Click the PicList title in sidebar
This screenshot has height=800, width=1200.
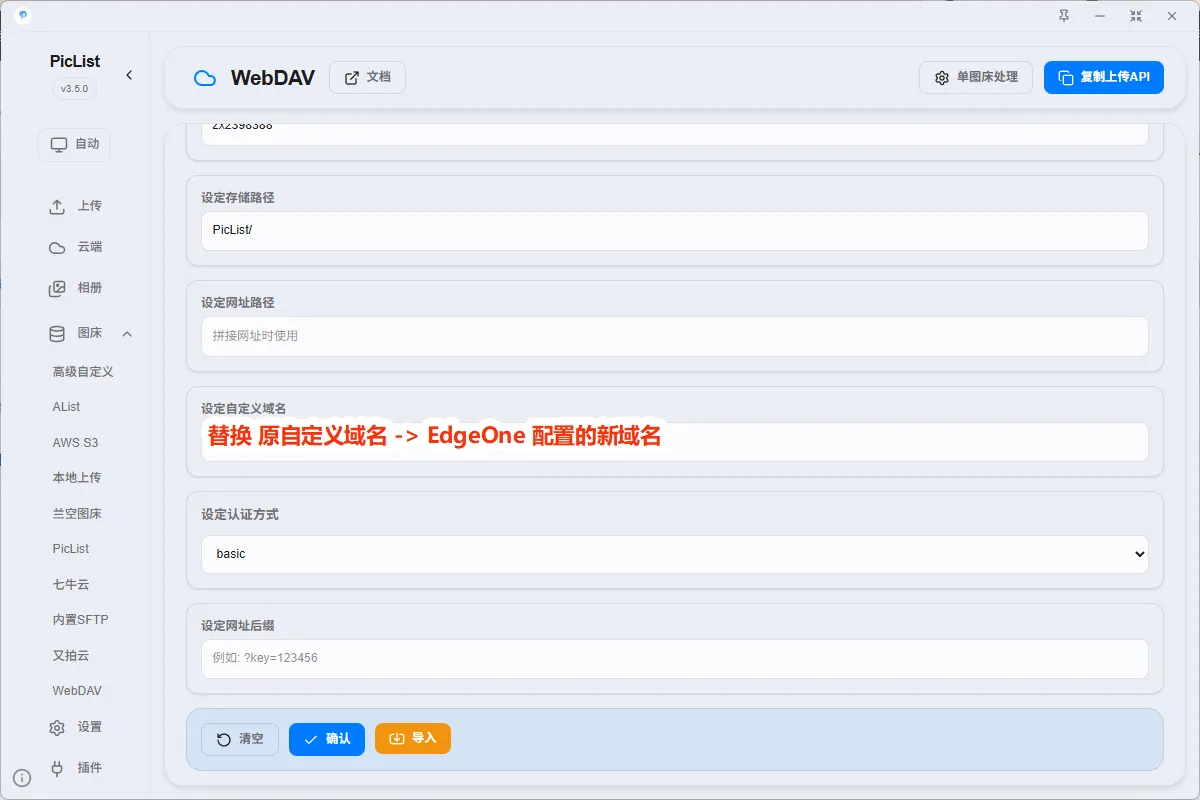tap(75, 61)
